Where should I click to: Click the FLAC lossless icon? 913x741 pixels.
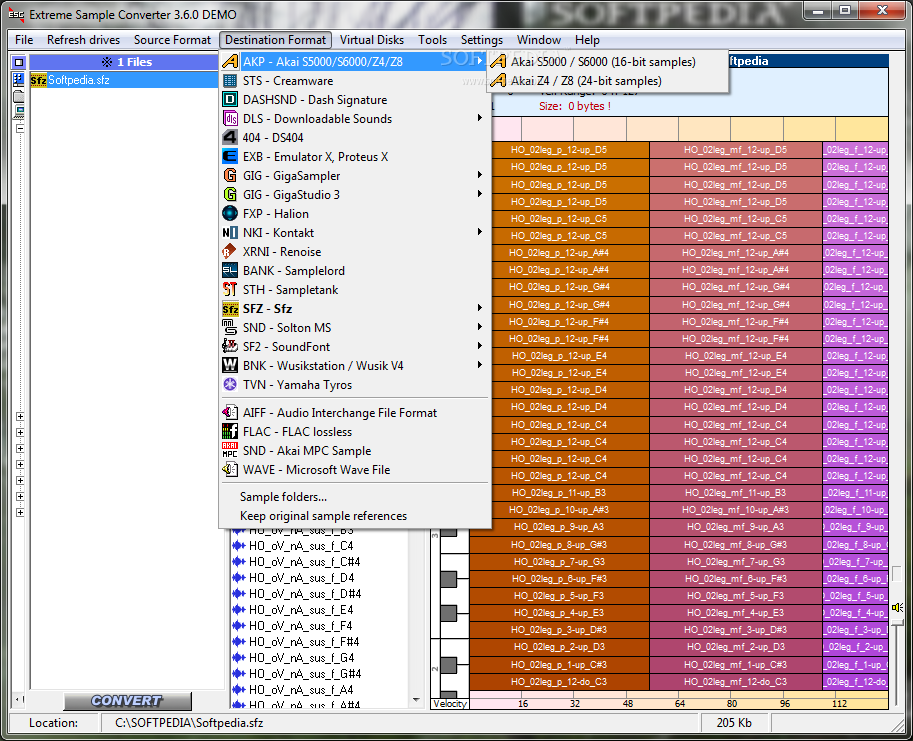pos(231,432)
